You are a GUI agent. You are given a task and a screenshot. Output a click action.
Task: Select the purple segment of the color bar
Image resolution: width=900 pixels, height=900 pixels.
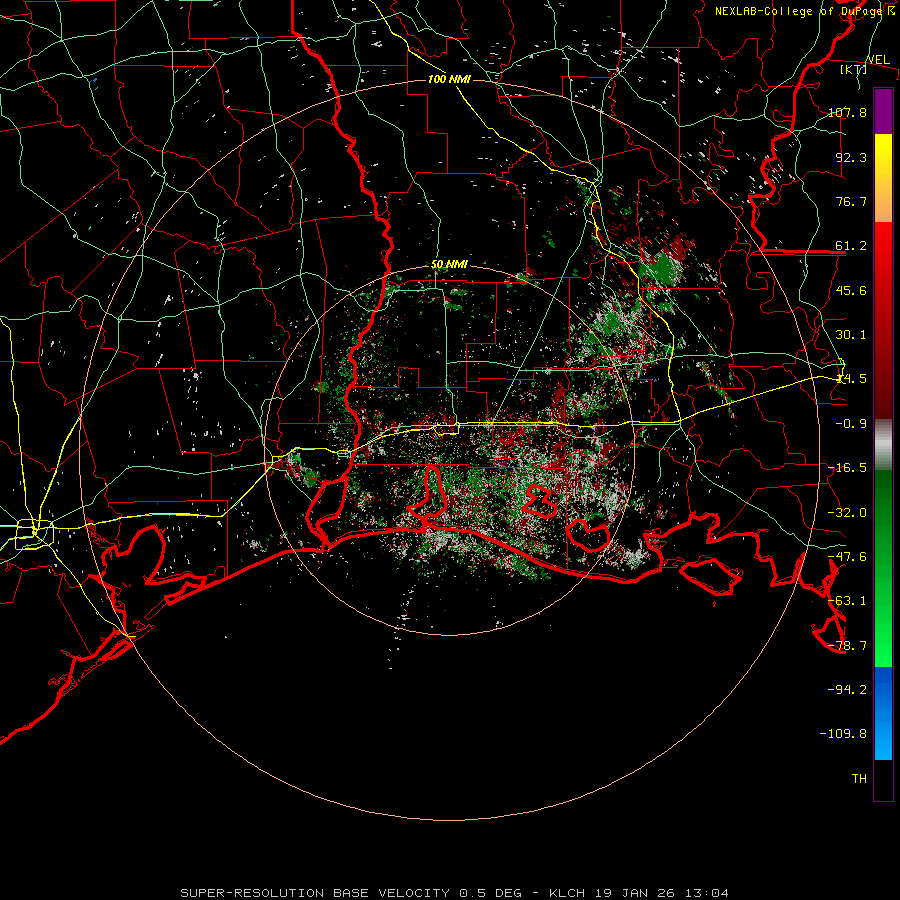(883, 111)
